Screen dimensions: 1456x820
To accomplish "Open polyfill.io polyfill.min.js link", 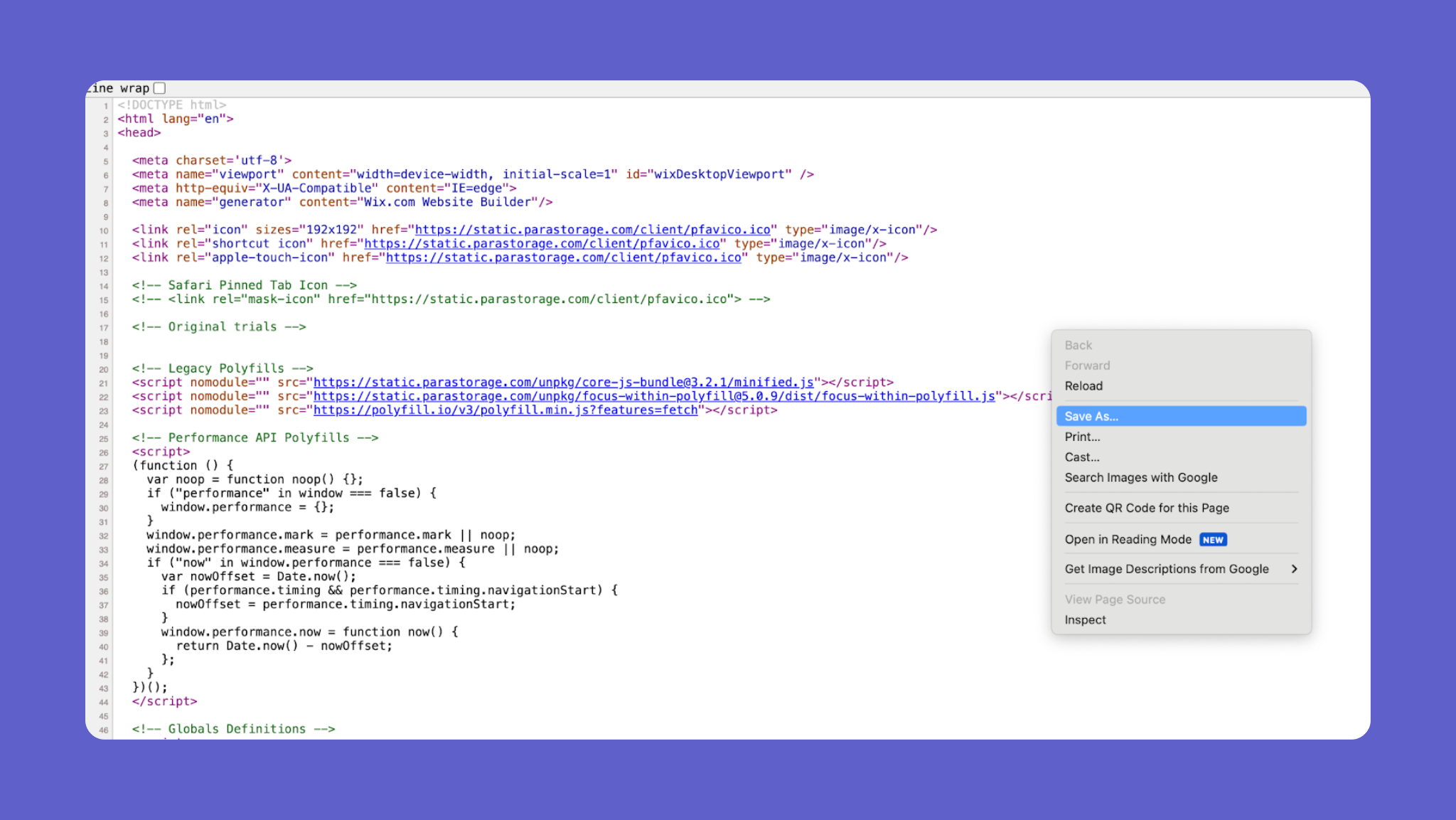I will point(505,410).
